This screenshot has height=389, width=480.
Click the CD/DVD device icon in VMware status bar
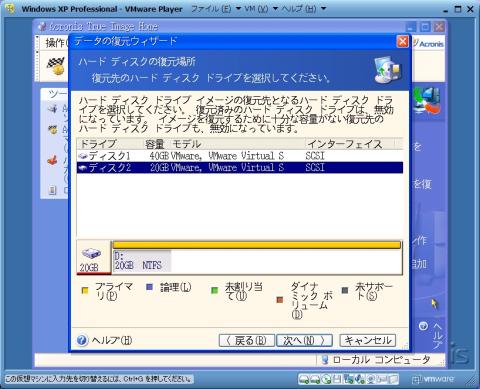coord(327,379)
